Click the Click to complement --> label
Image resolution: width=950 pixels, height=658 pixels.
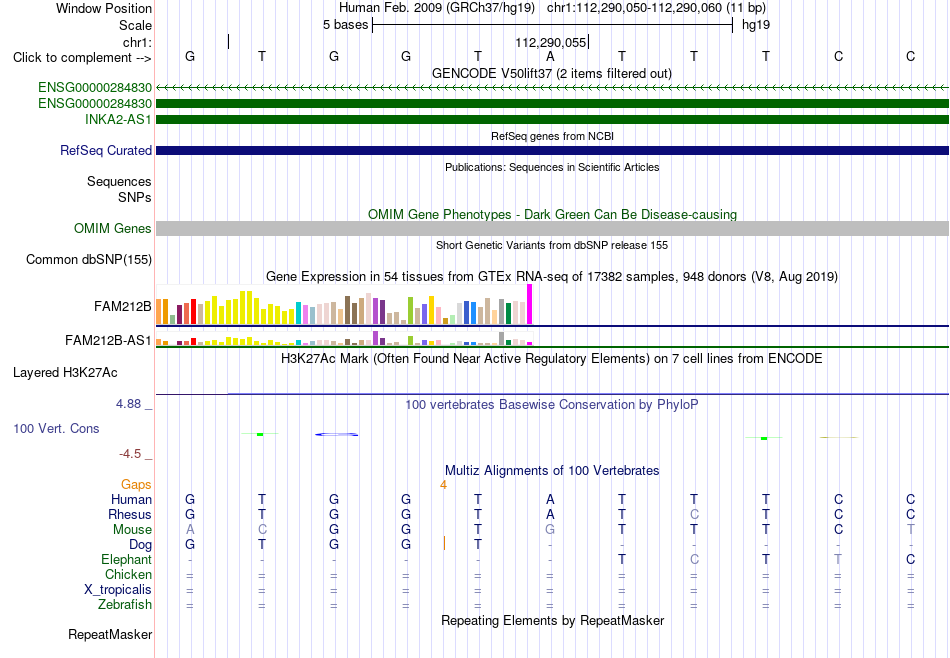[82, 58]
